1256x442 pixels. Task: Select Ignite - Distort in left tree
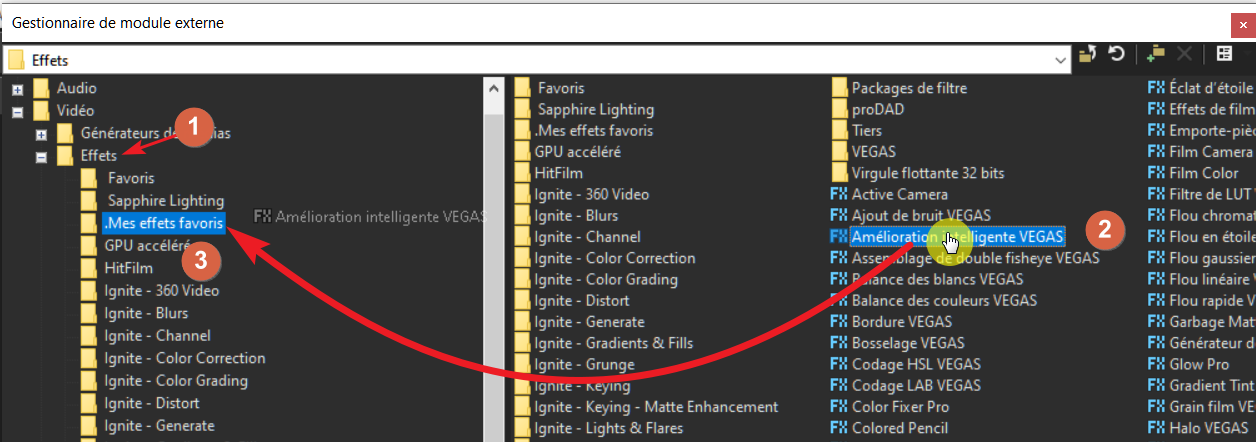click(x=151, y=403)
